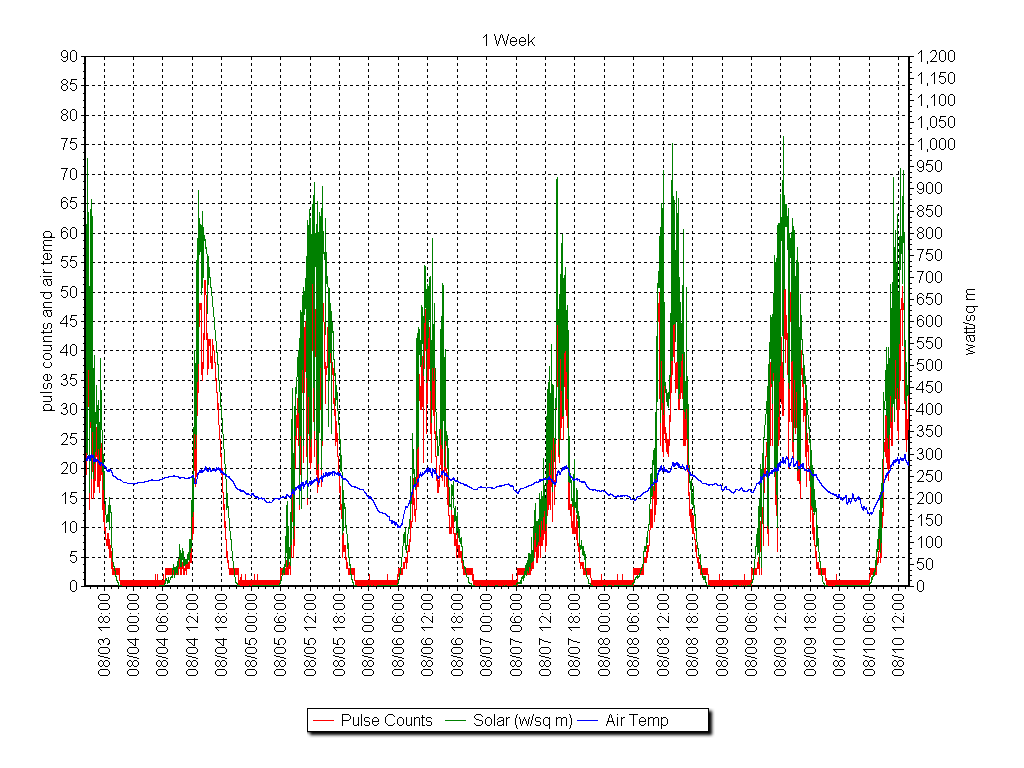
Task: Click the "08/07 18:00" time axis label
Action: point(574,635)
